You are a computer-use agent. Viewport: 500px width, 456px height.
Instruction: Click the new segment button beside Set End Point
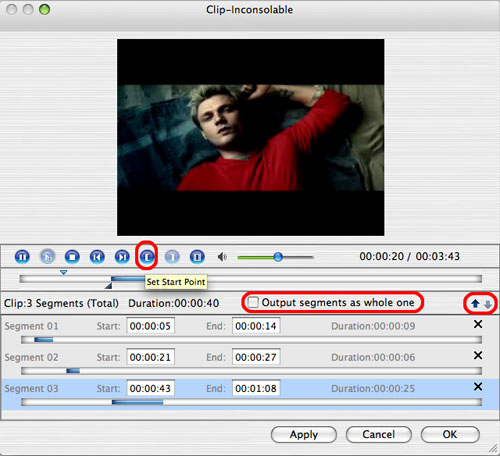[x=197, y=257]
